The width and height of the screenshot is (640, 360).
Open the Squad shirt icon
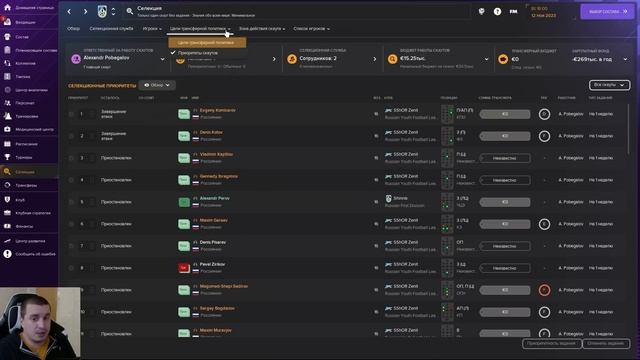click(x=7, y=37)
